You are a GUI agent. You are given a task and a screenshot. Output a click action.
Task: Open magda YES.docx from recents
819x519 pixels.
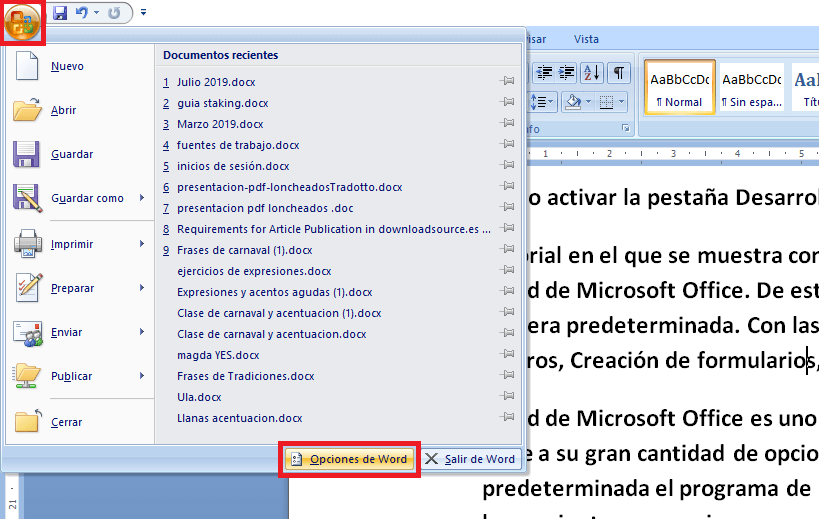click(218, 355)
